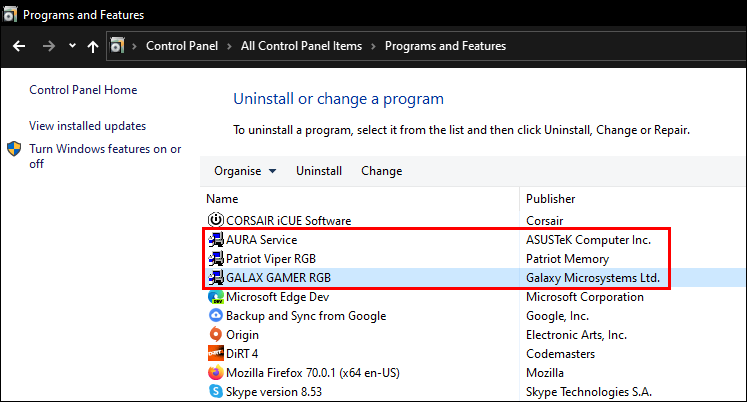
Task: Click the Programs and Features title bar icon
Action: (x=10, y=14)
